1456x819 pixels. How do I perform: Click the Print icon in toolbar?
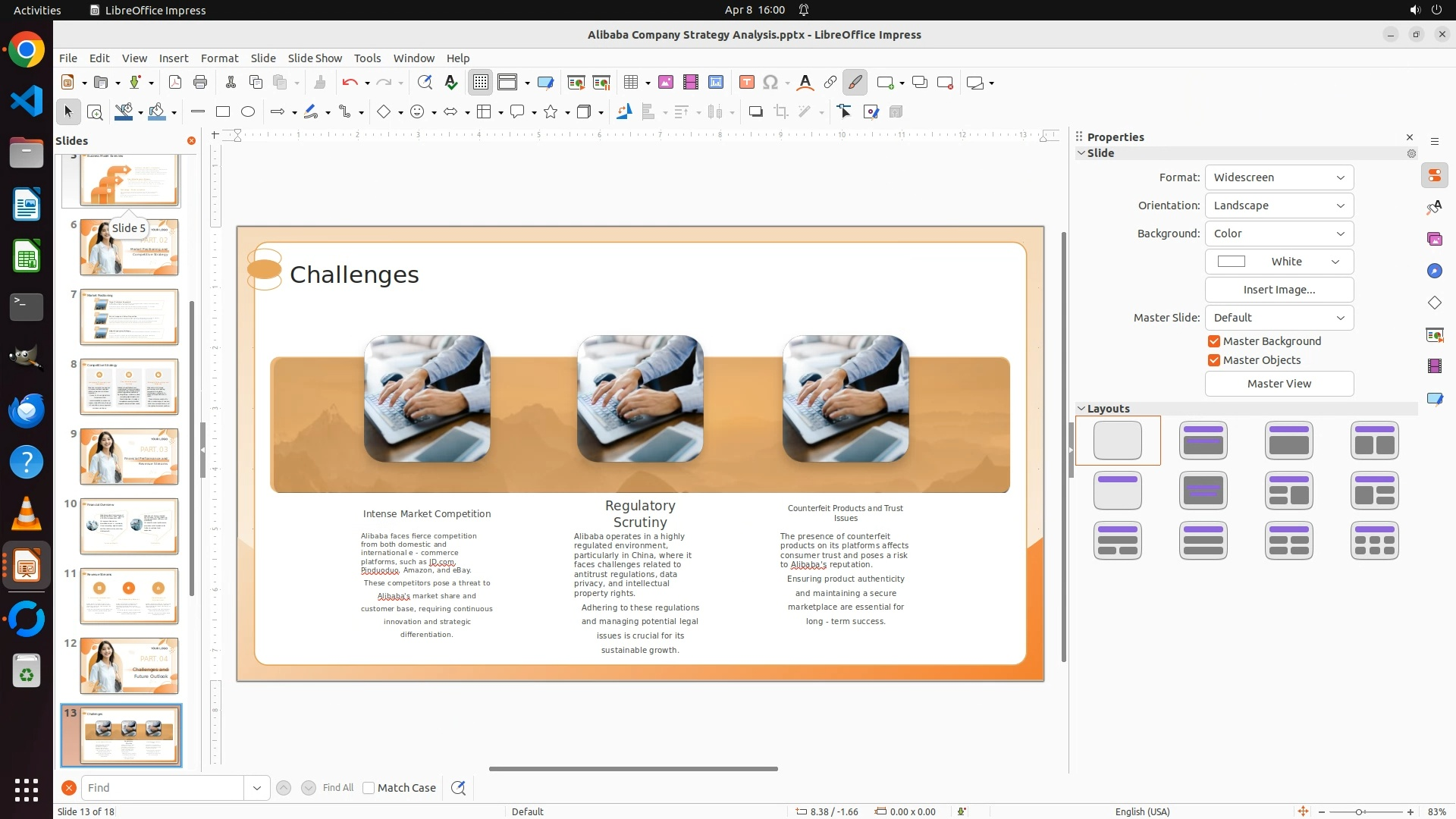pyautogui.click(x=200, y=83)
